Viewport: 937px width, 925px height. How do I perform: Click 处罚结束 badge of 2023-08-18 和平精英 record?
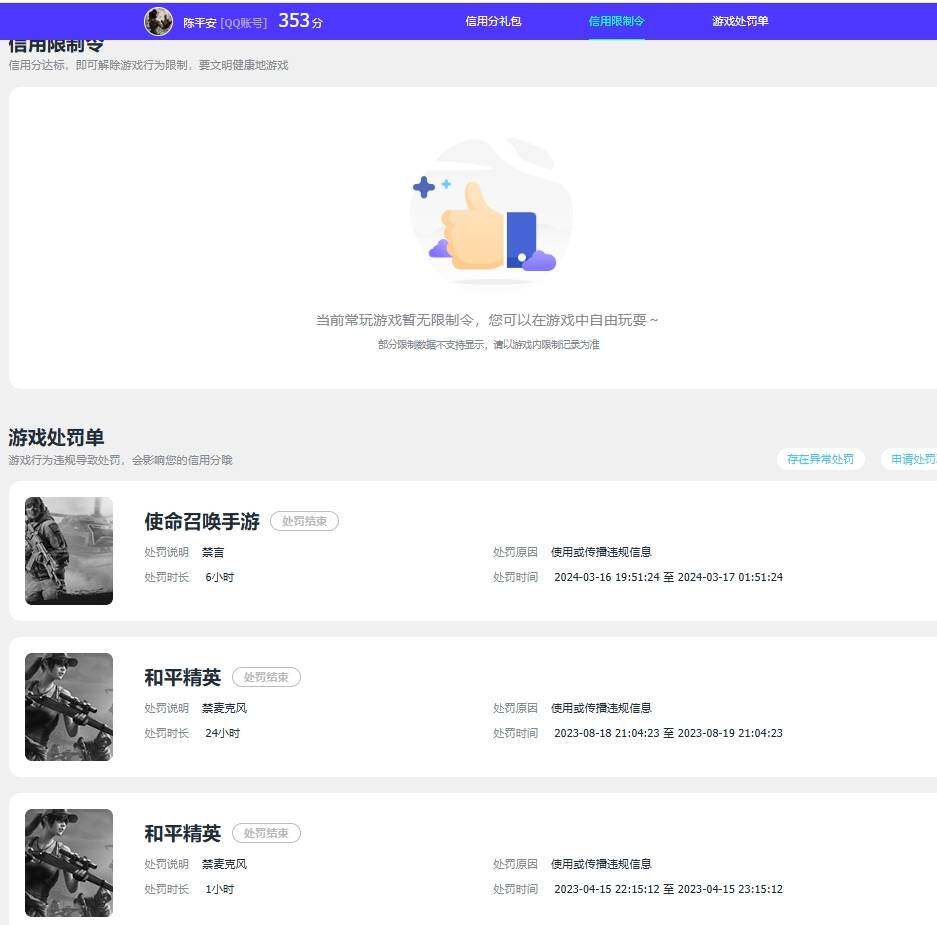tap(266, 677)
